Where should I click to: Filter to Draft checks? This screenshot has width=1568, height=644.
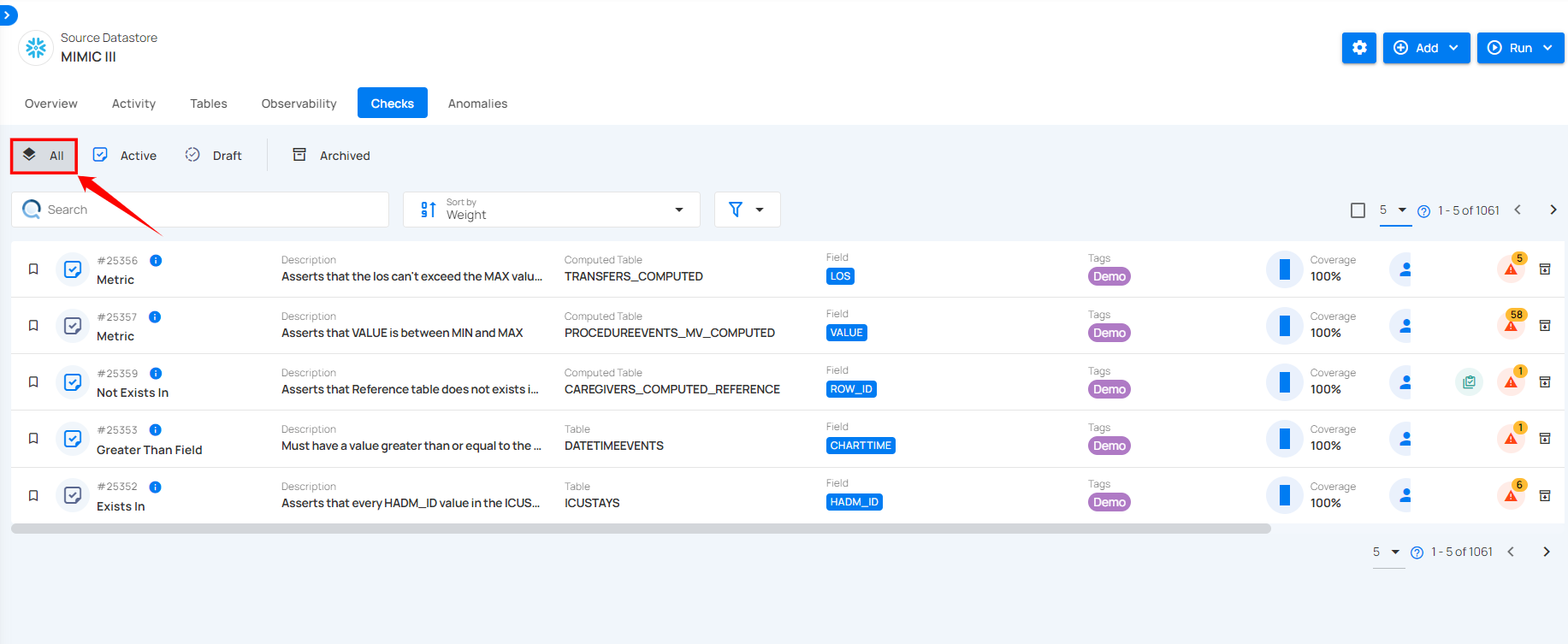click(214, 156)
